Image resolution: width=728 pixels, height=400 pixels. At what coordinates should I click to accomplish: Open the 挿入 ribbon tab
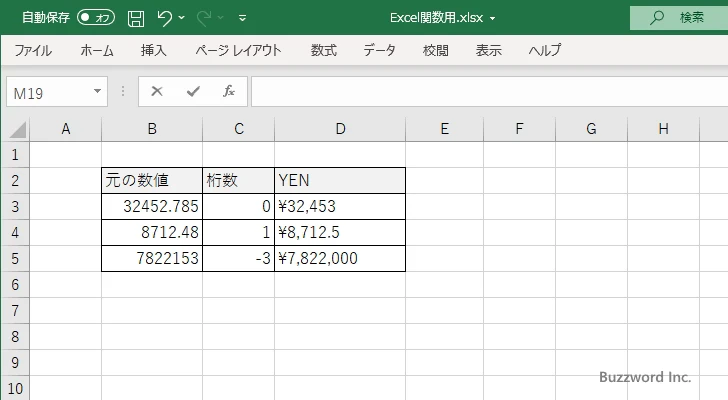tap(153, 50)
